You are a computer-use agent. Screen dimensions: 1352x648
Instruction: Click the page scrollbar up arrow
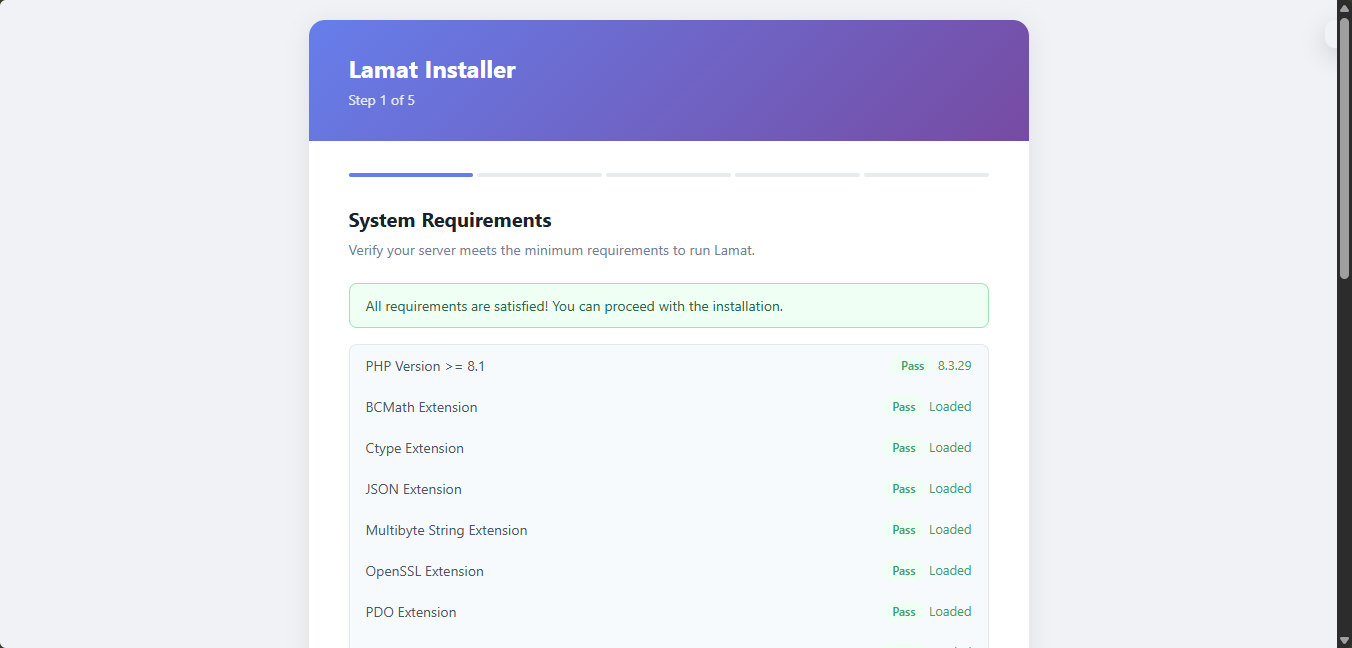(1344, 8)
